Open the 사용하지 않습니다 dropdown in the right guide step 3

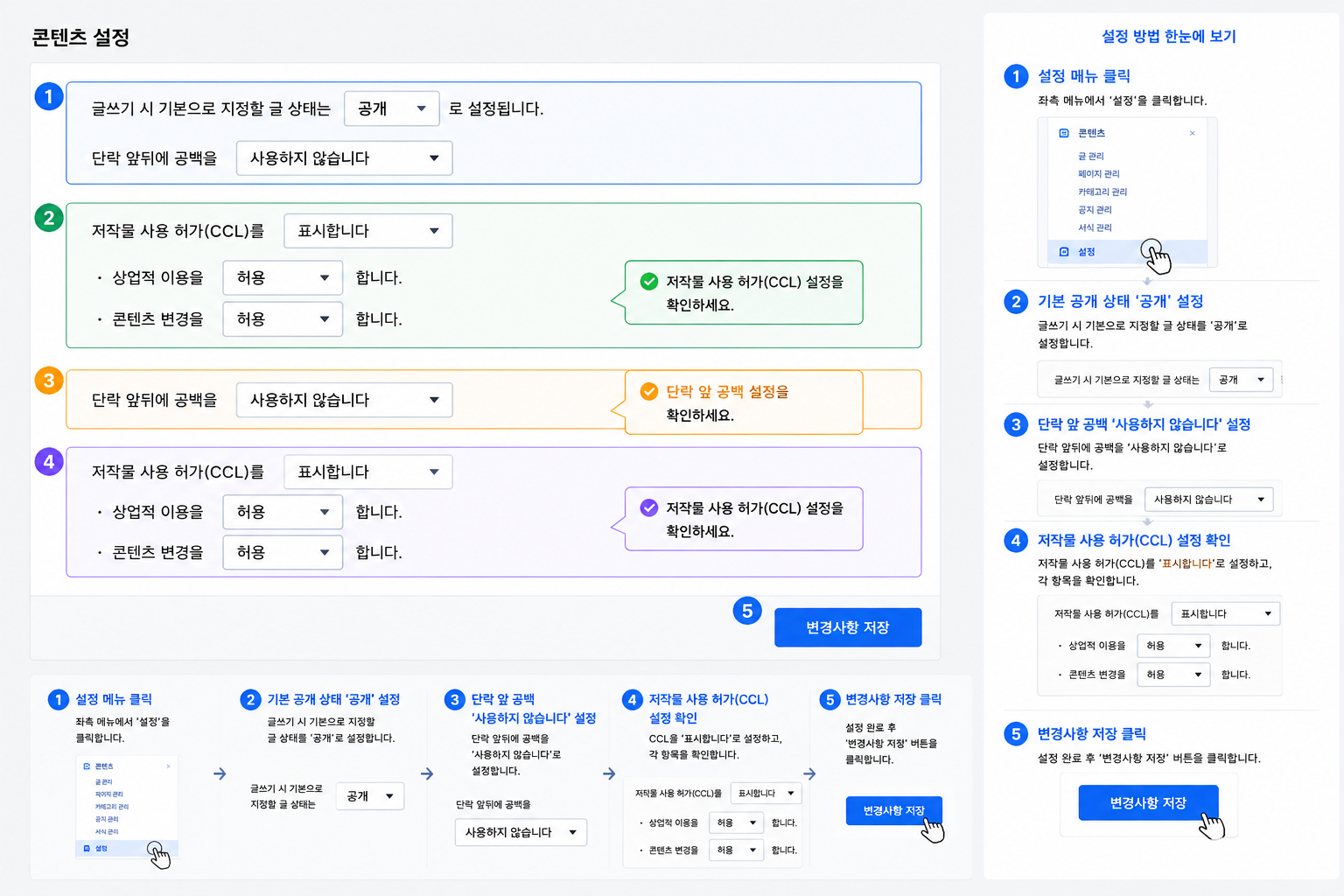(1208, 500)
